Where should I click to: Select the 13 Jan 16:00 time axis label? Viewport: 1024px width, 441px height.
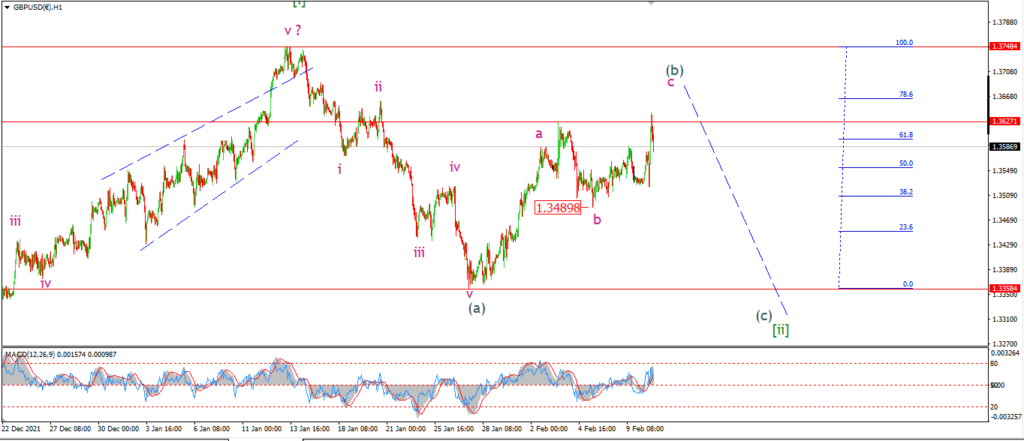coord(310,429)
